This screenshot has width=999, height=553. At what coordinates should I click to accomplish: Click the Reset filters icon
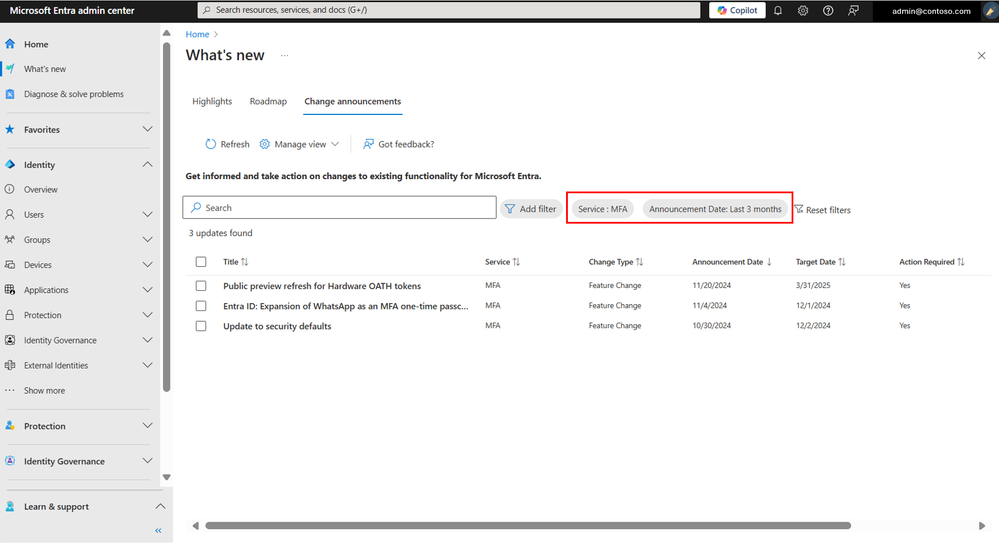[x=799, y=209]
